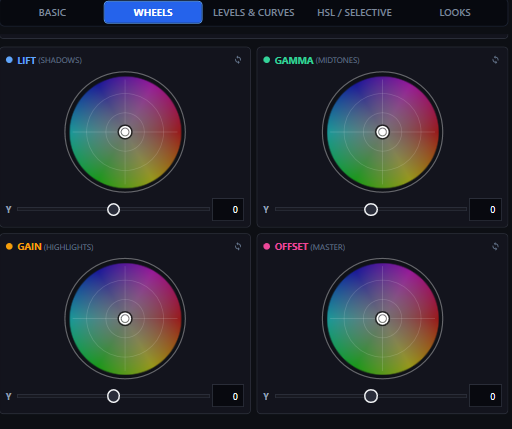Reset the Gamma midtones wheel
Image resolution: width=512 pixels, height=429 pixels.
pyautogui.click(x=495, y=60)
